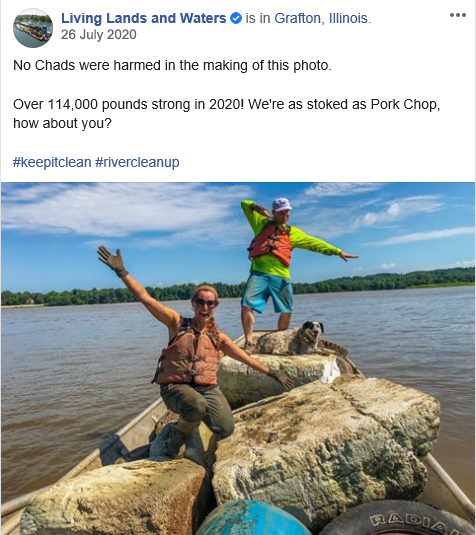The height and width of the screenshot is (535, 476).
Task: Click the 26 July 2020 timestamp
Action: point(99,34)
